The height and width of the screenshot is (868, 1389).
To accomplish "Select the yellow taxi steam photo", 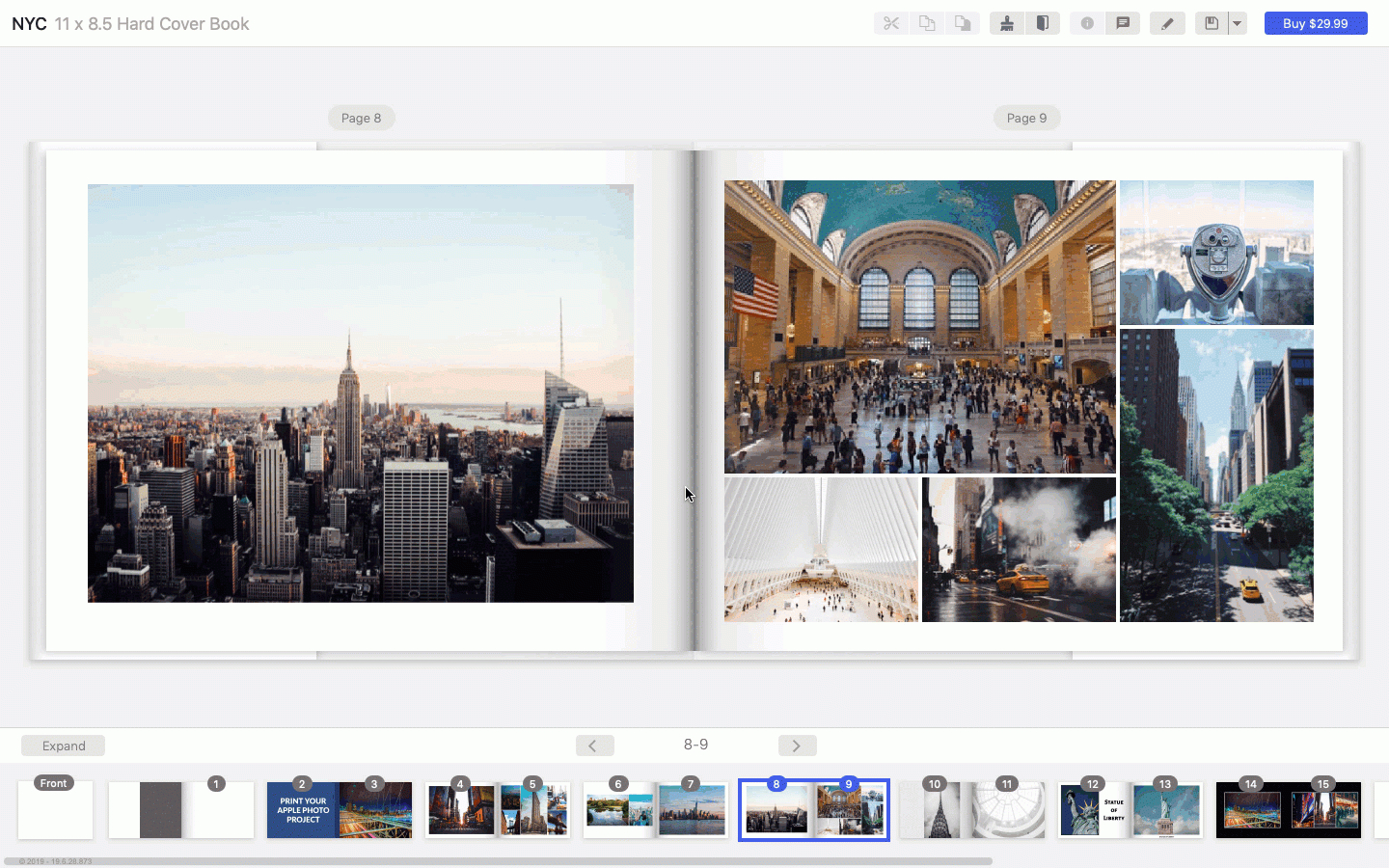I will [x=1019, y=550].
